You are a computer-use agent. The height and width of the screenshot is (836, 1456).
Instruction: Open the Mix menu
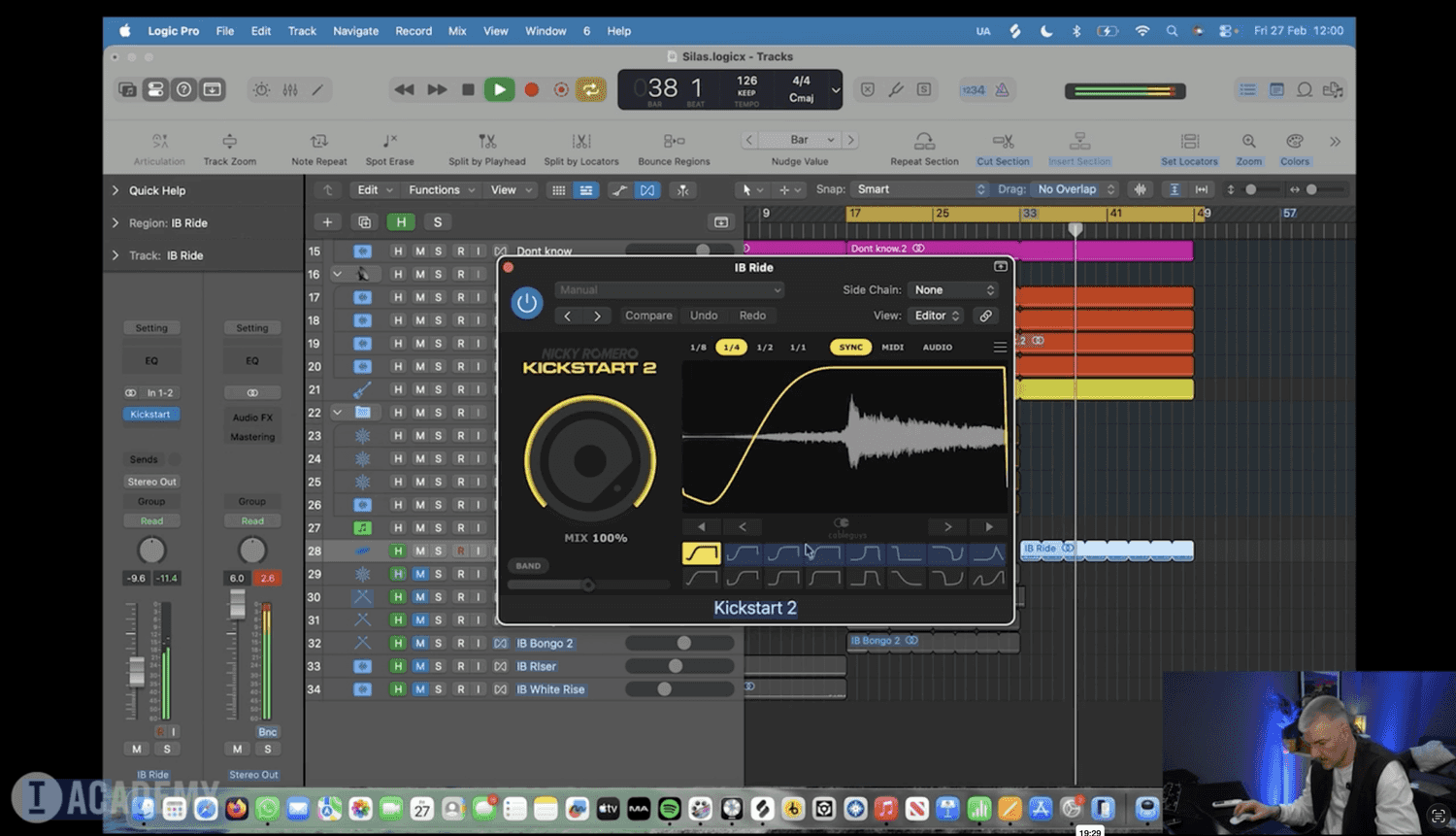point(457,31)
